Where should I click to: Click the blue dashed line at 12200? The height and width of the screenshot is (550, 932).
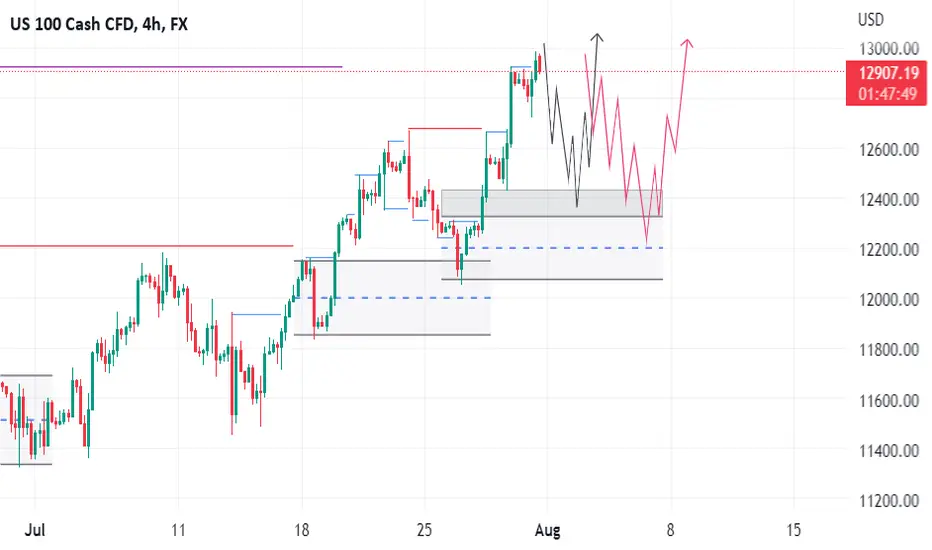click(552, 247)
